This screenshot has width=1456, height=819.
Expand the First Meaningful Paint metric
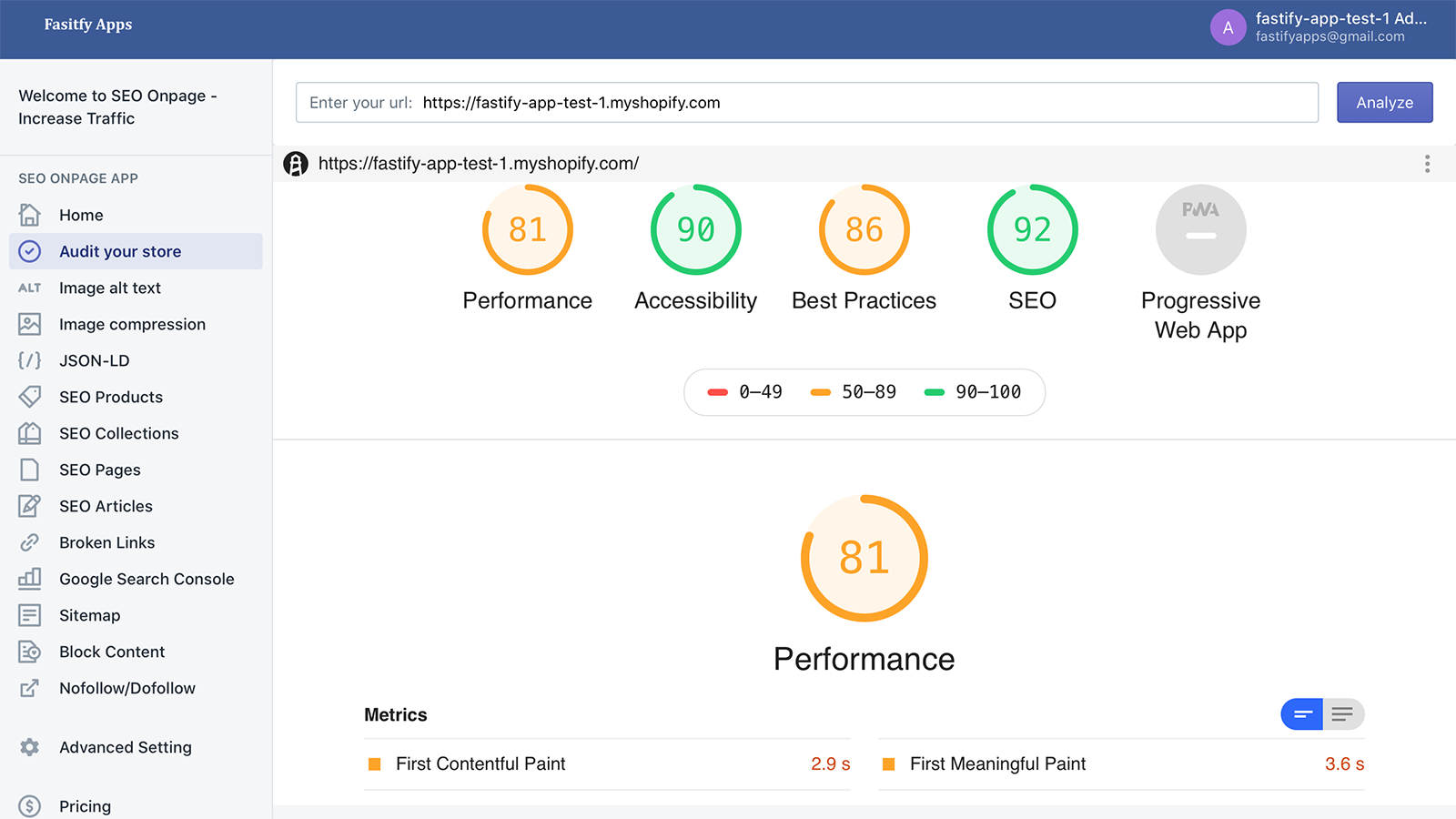pos(1122,764)
